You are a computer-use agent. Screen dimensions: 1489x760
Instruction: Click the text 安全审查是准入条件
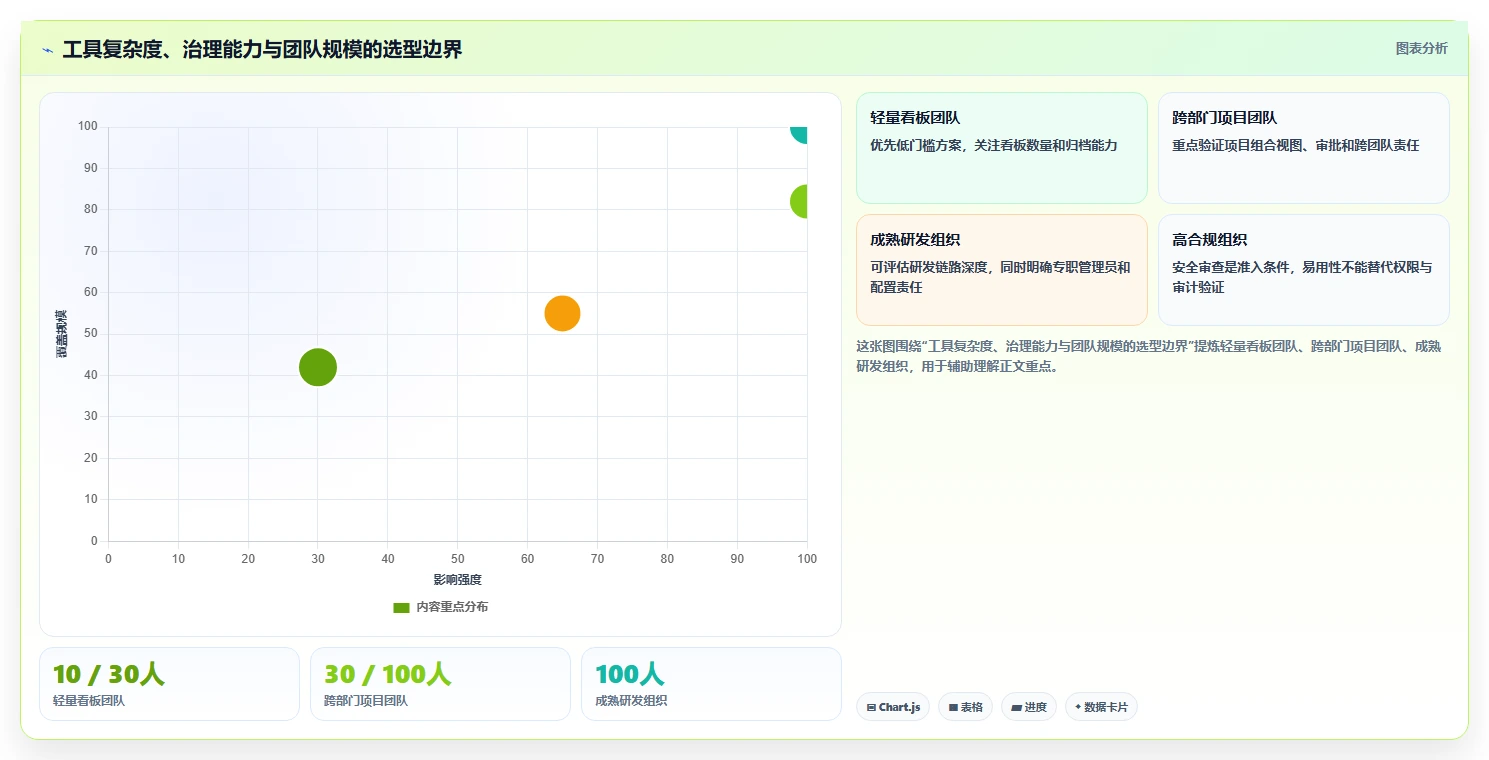coord(1233,267)
